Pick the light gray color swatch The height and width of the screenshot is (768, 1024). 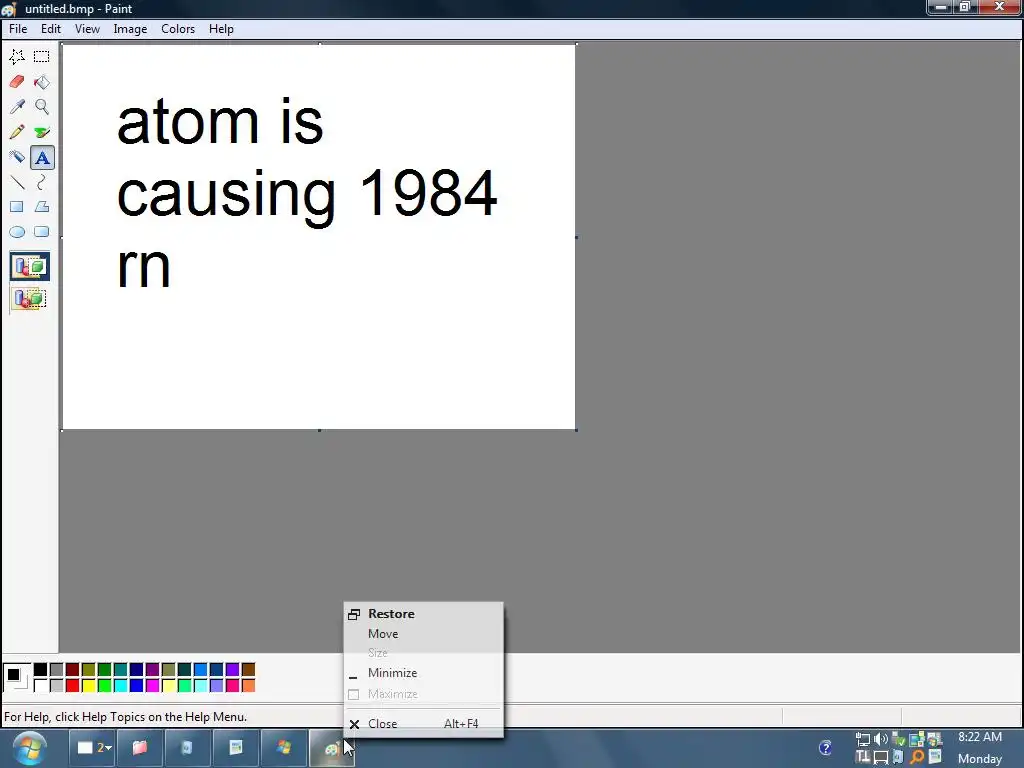tap(56, 686)
